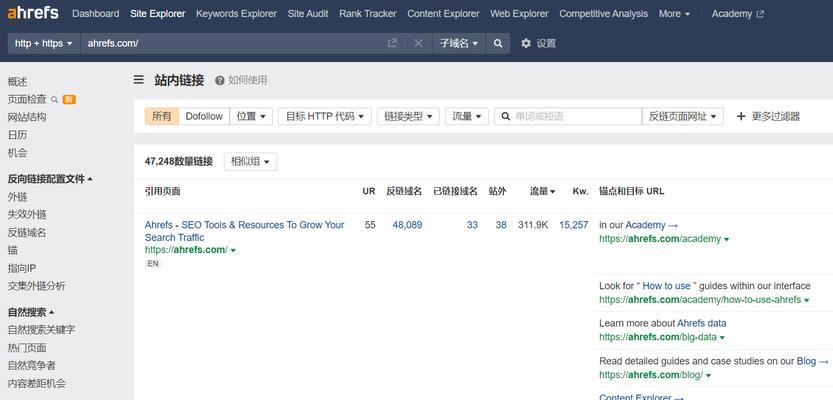Switch to Site Explorer
The height and width of the screenshot is (400, 833).
click(x=158, y=14)
